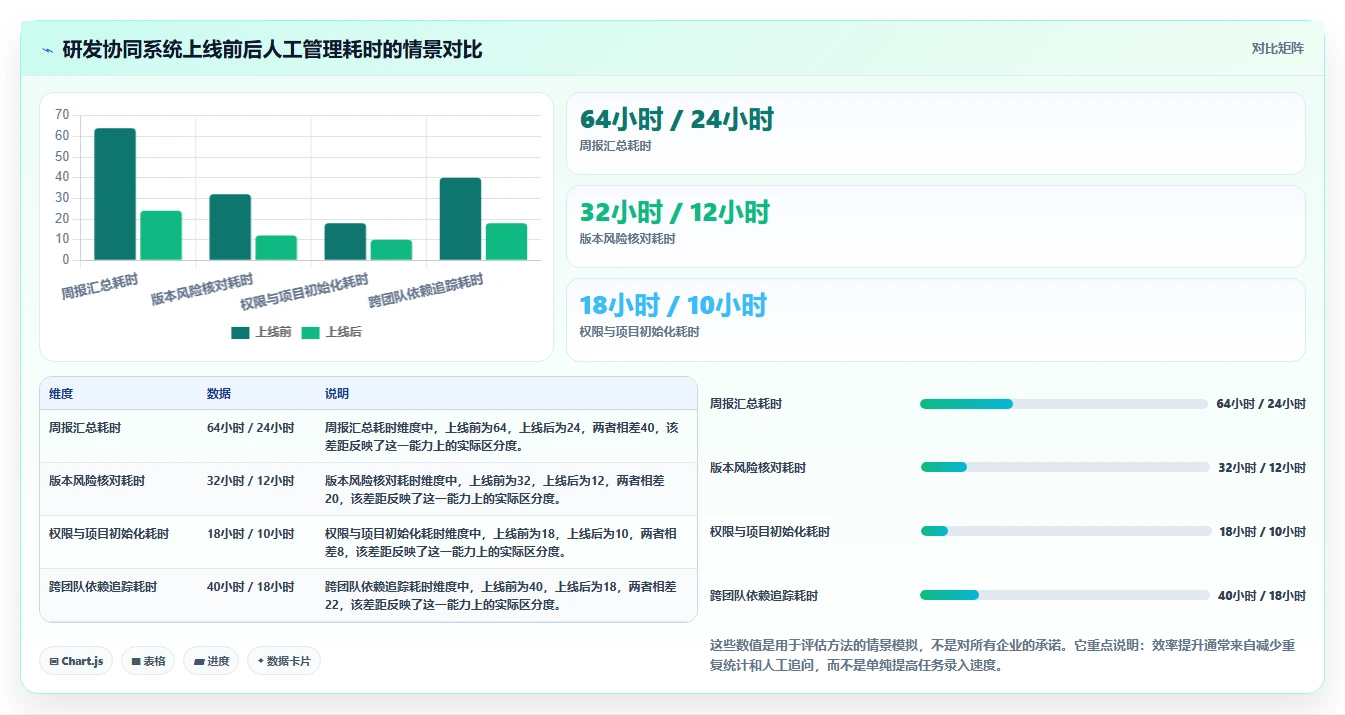Image resolution: width=1345 pixels, height=715 pixels.
Task: Select table cell 版本风险核对耗时
Action: (97, 480)
